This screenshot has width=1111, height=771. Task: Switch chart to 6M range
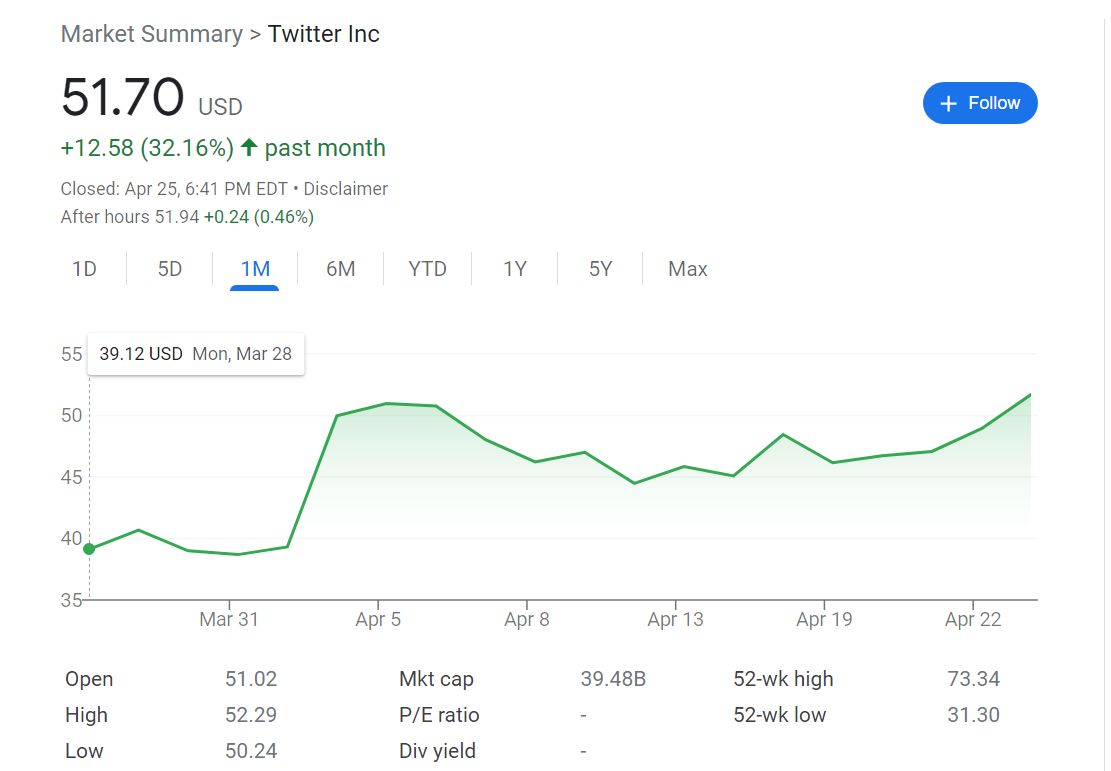(x=341, y=269)
